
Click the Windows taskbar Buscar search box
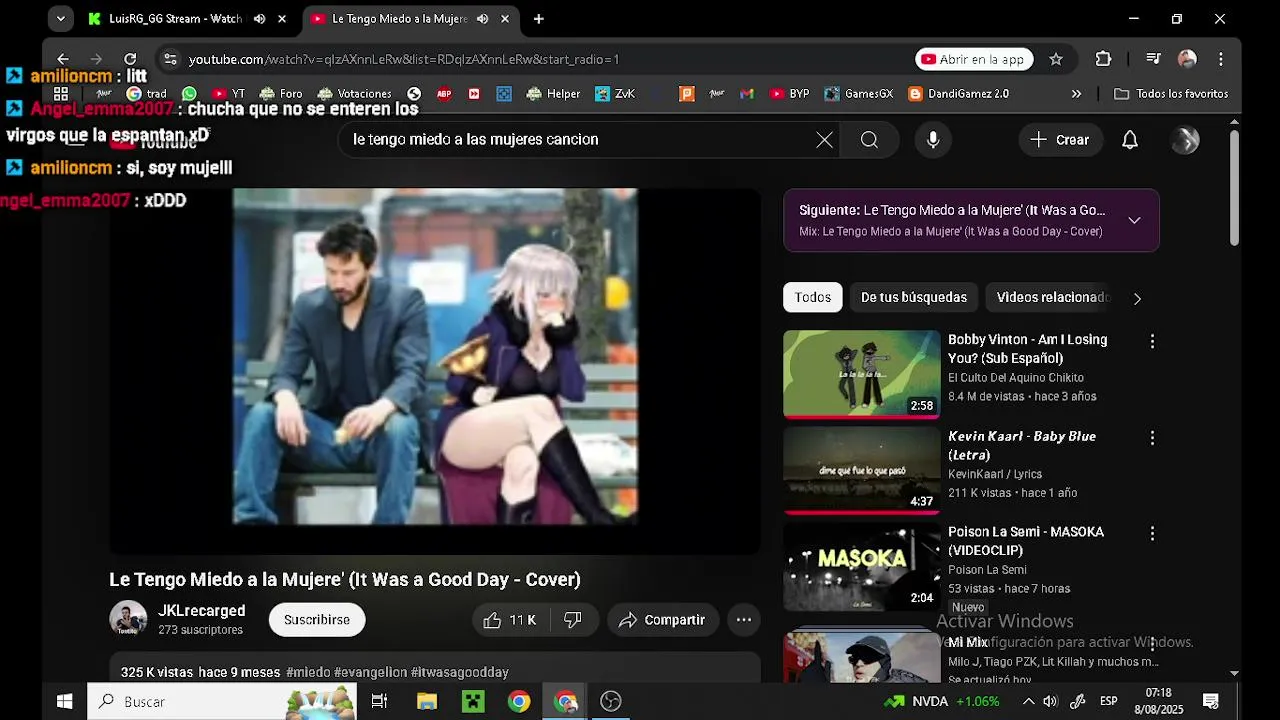(x=222, y=701)
